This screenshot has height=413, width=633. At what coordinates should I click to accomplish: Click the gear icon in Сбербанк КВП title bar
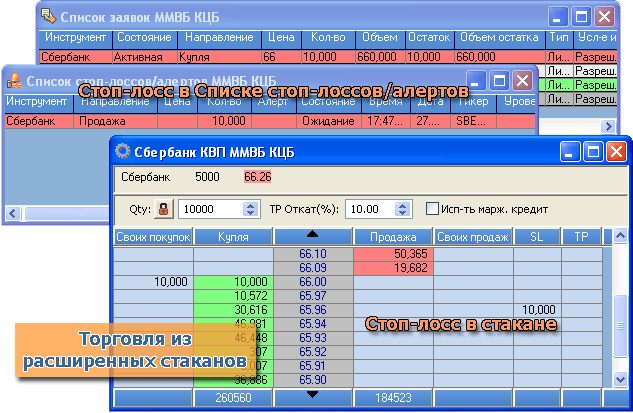tap(123, 151)
